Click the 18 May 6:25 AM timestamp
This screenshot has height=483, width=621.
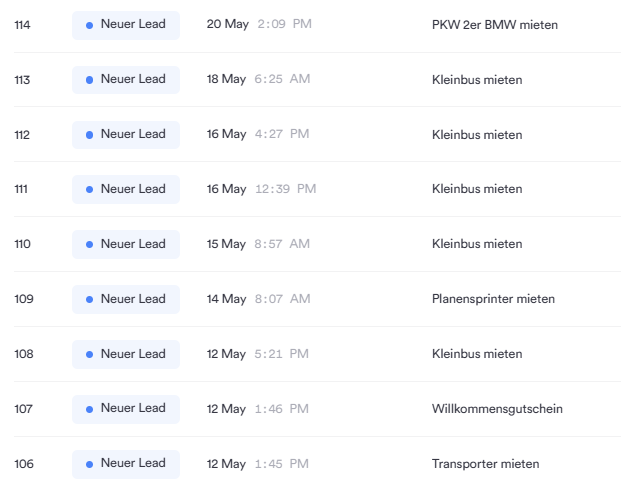click(x=258, y=79)
